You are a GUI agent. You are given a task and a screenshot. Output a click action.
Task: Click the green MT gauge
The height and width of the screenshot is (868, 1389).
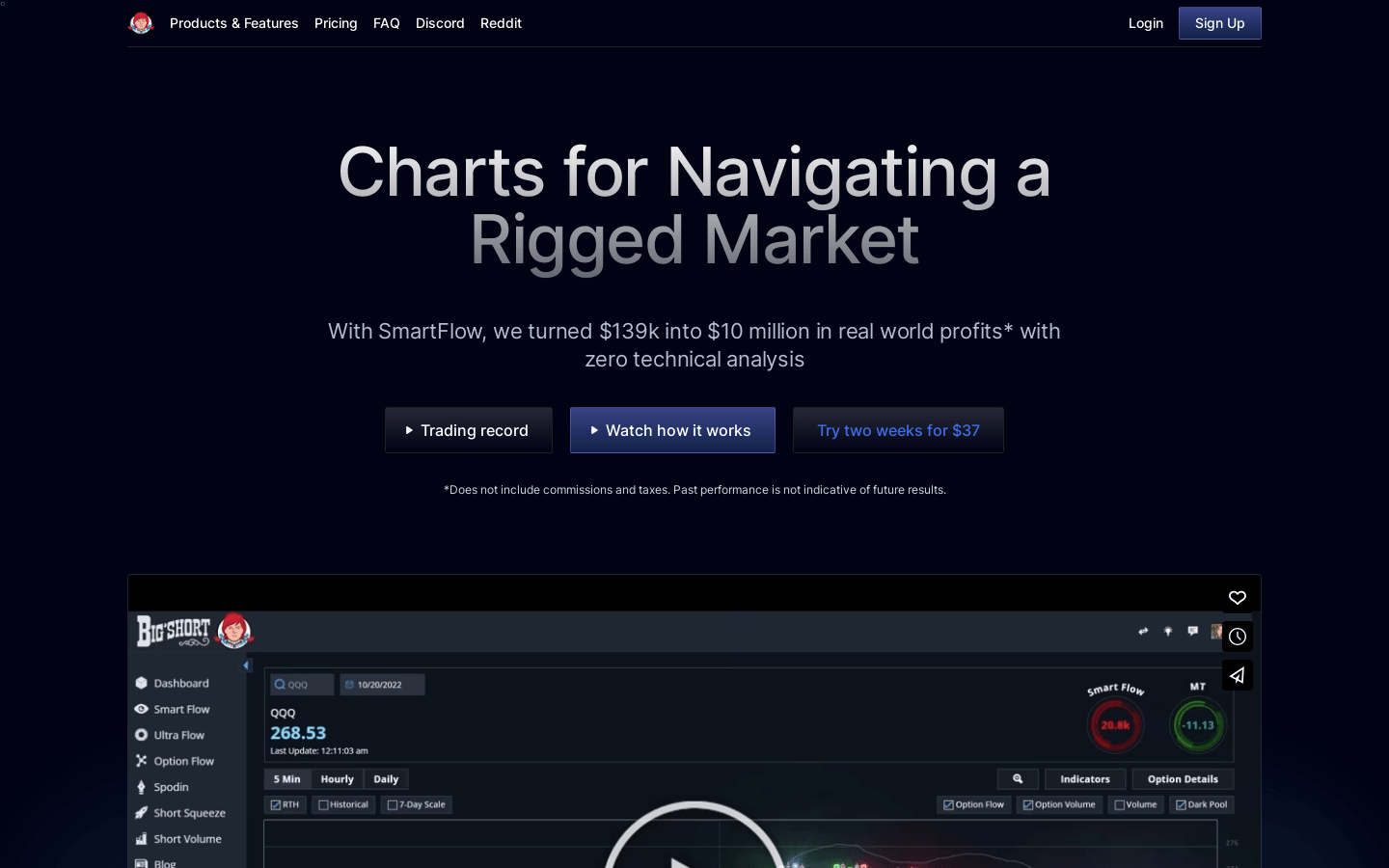pos(1198,725)
